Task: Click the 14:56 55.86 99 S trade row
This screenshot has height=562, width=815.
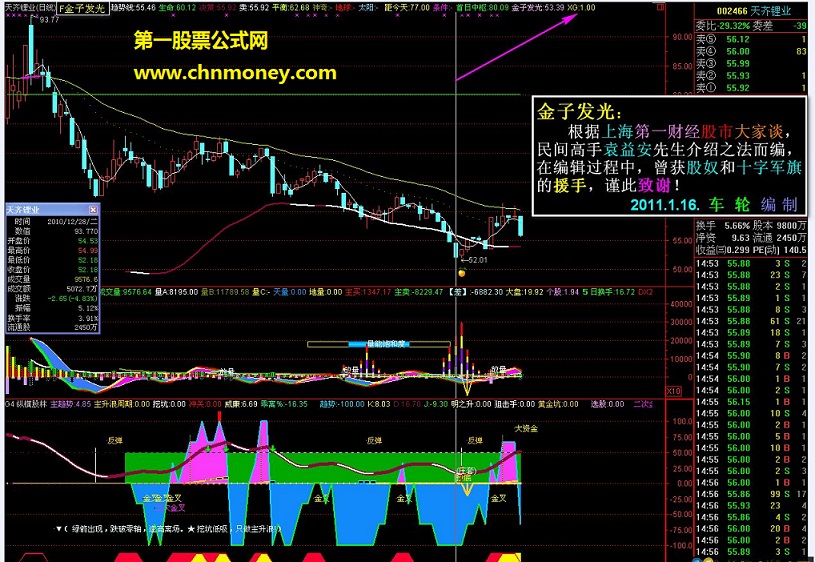Action: click(x=752, y=494)
